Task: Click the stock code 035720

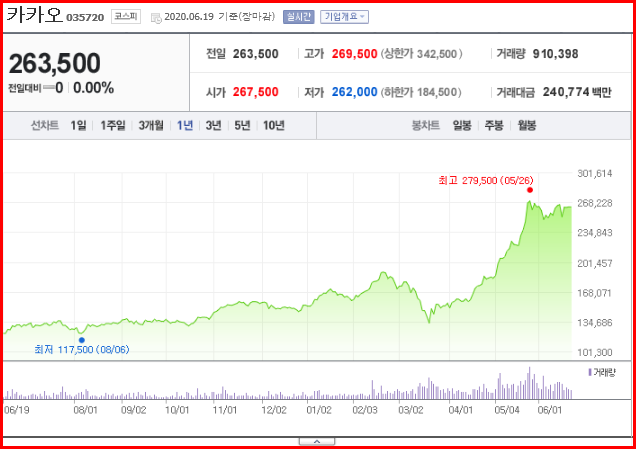Action: (85, 17)
